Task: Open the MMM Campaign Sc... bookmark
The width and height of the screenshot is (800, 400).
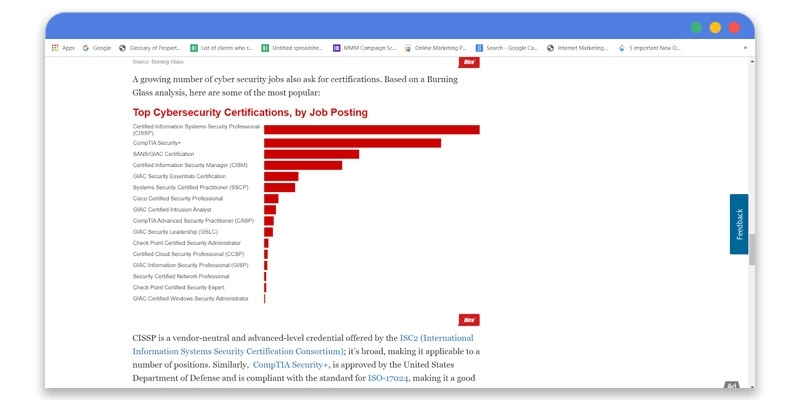Action: [x=365, y=48]
